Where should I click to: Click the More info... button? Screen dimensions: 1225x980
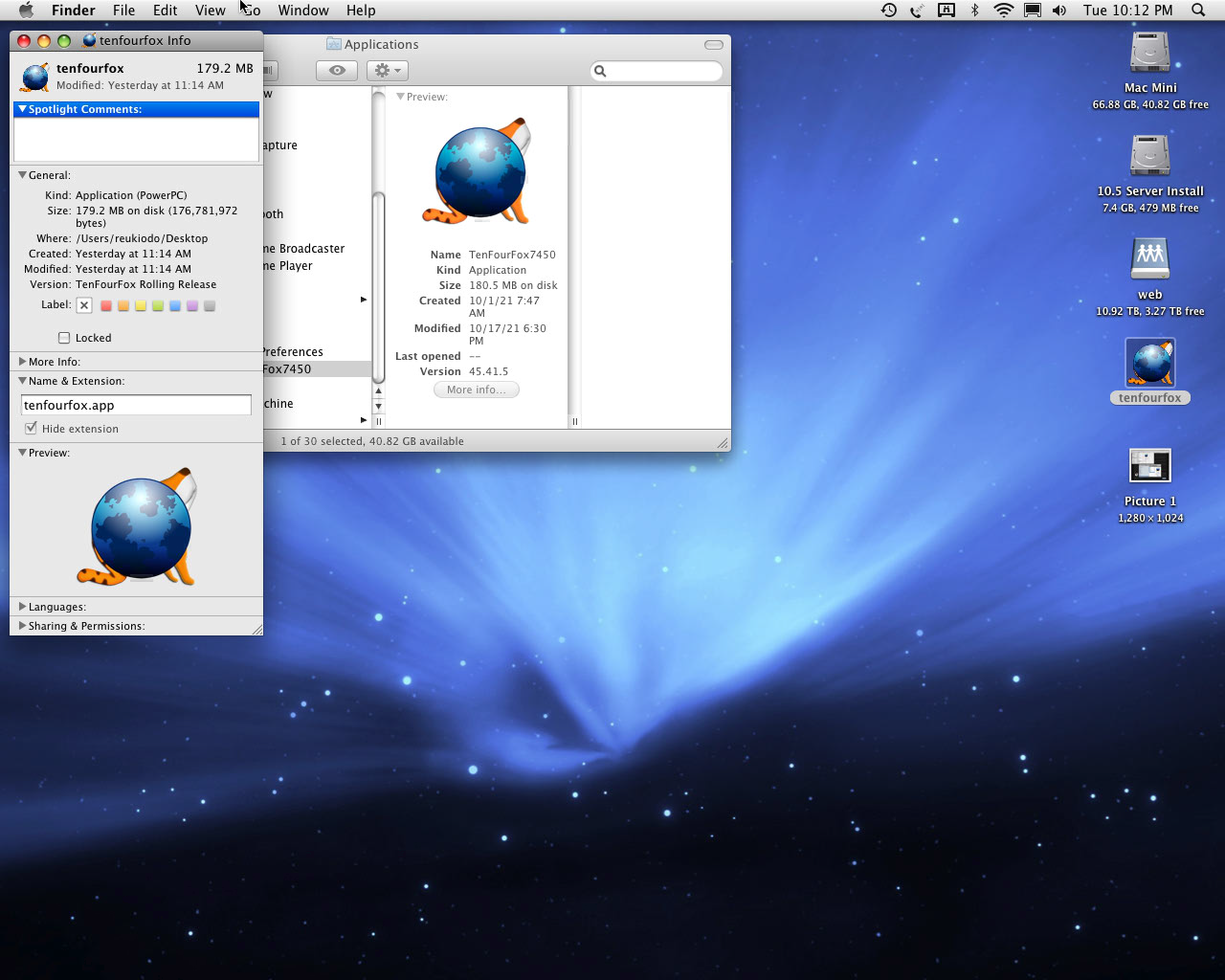tap(476, 390)
